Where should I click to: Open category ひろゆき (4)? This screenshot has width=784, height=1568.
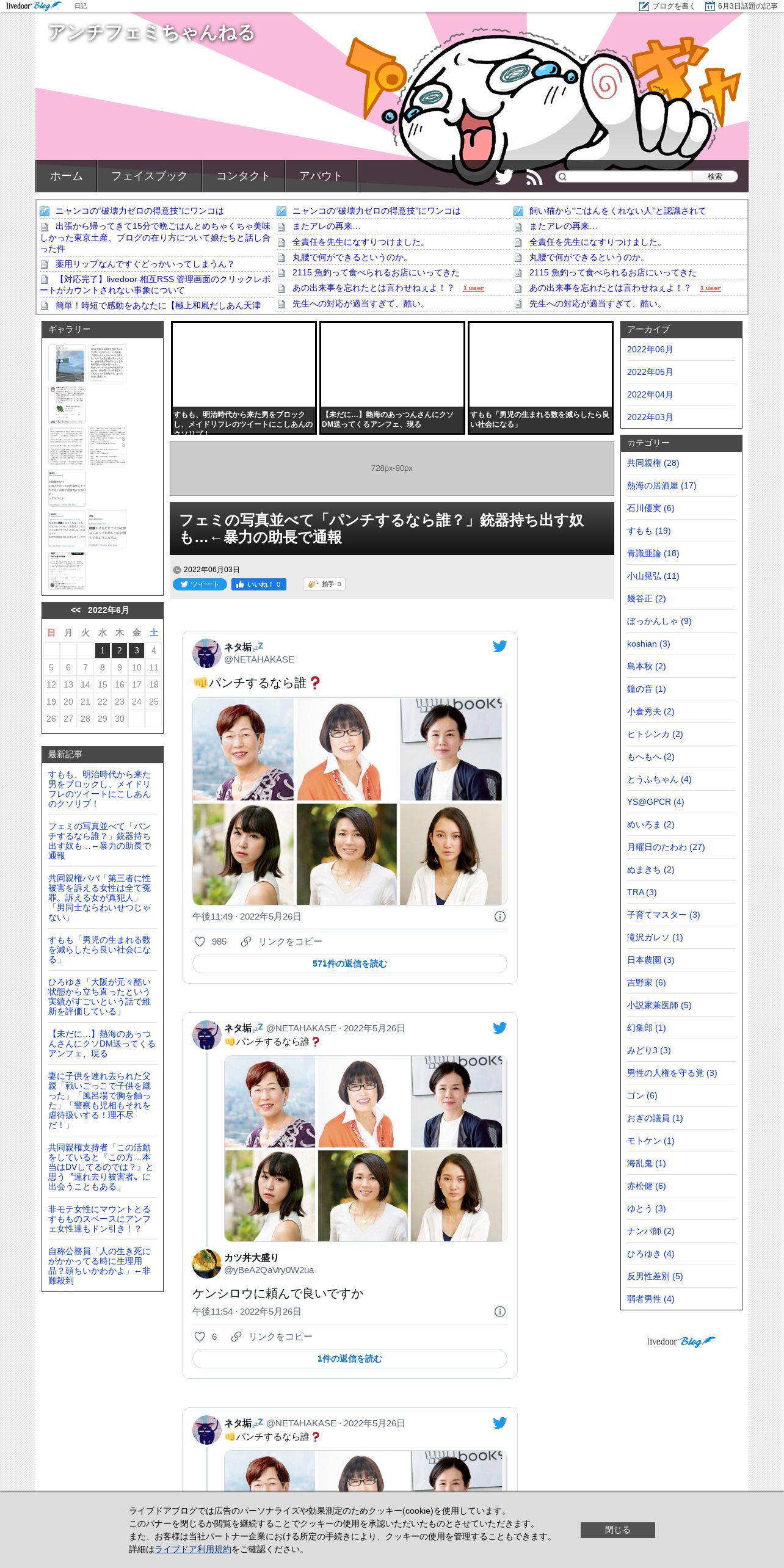(650, 1254)
